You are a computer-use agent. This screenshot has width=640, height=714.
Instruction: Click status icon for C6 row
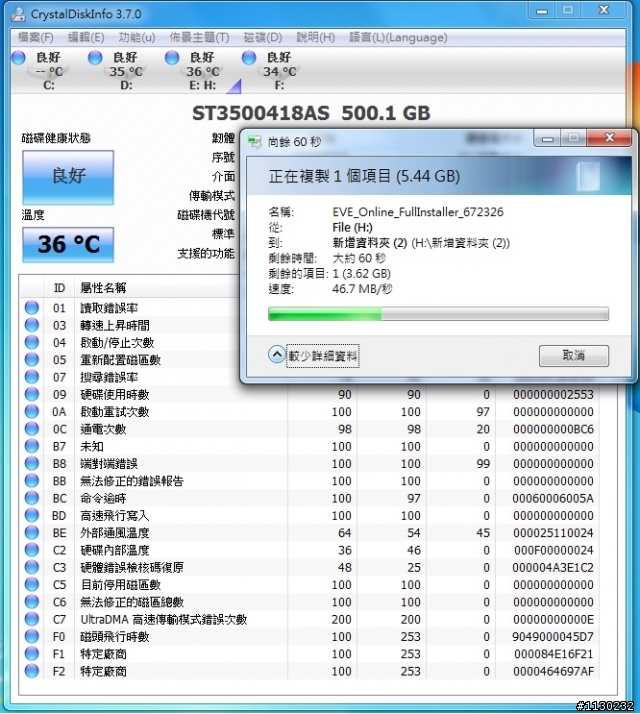31,602
